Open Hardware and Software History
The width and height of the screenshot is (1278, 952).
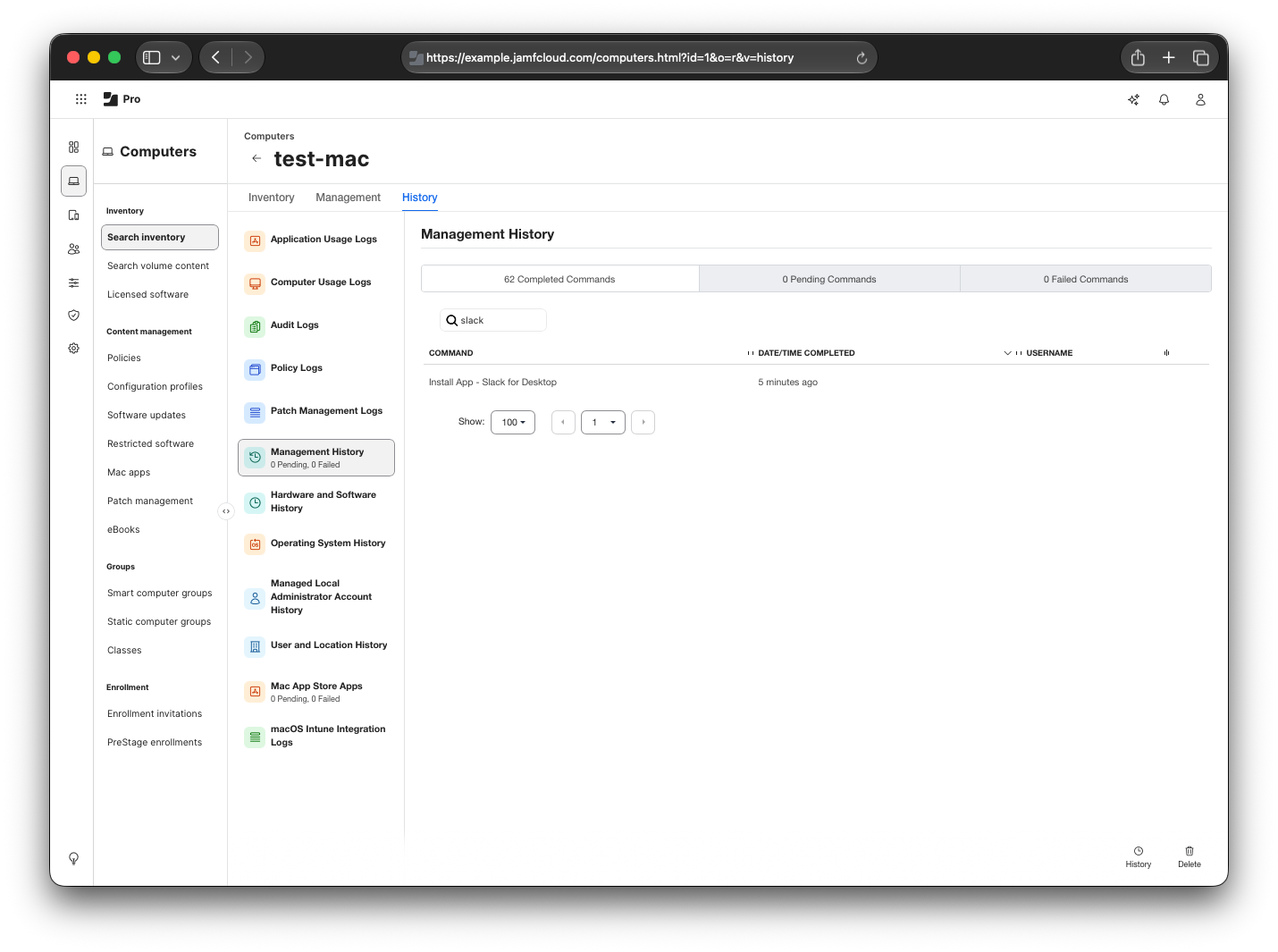point(316,501)
